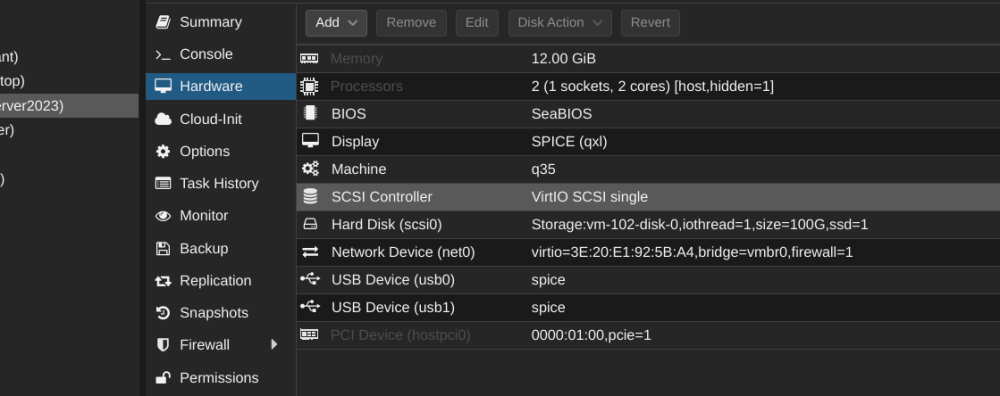Select the USB Device (usb1) label
Screen dimensions: 1000x396
click(393, 307)
